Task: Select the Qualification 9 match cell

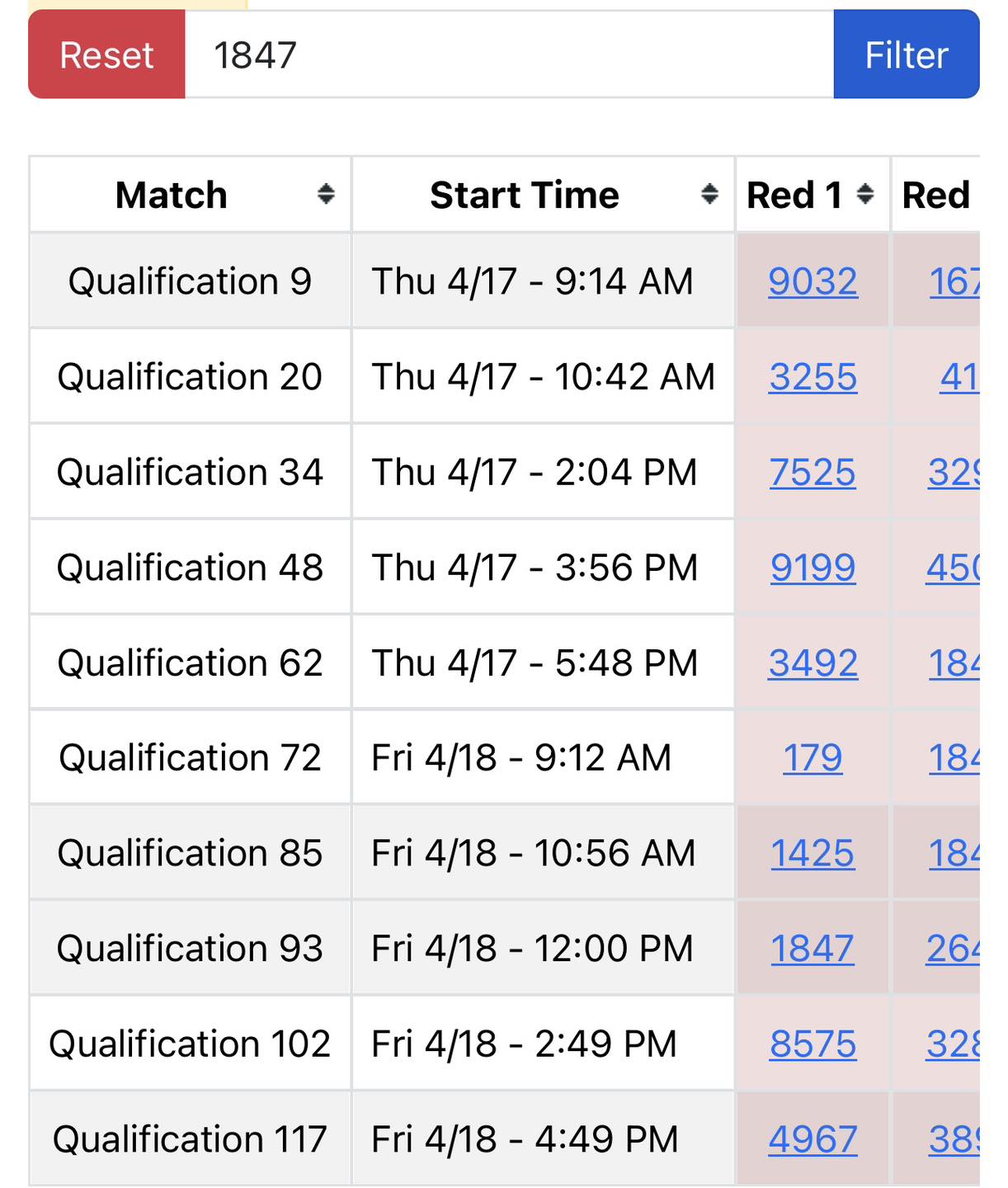Action: pyautogui.click(x=191, y=280)
